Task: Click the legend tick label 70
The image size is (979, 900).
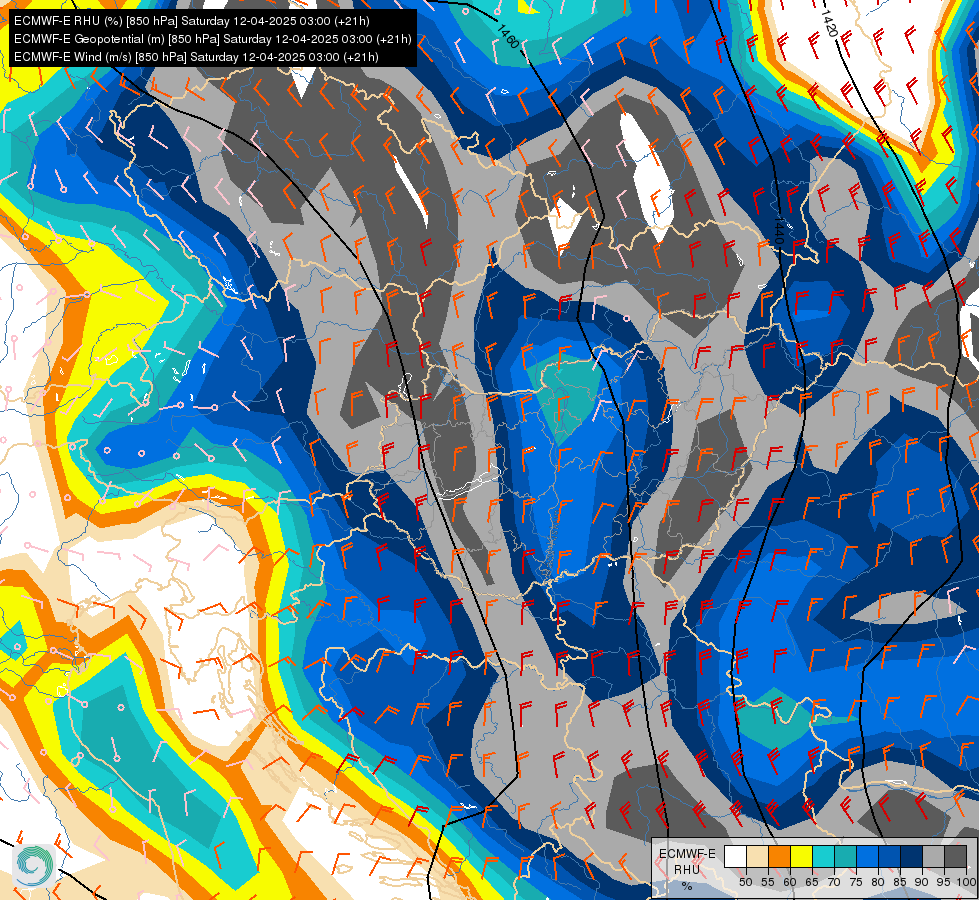Action: 834,882
